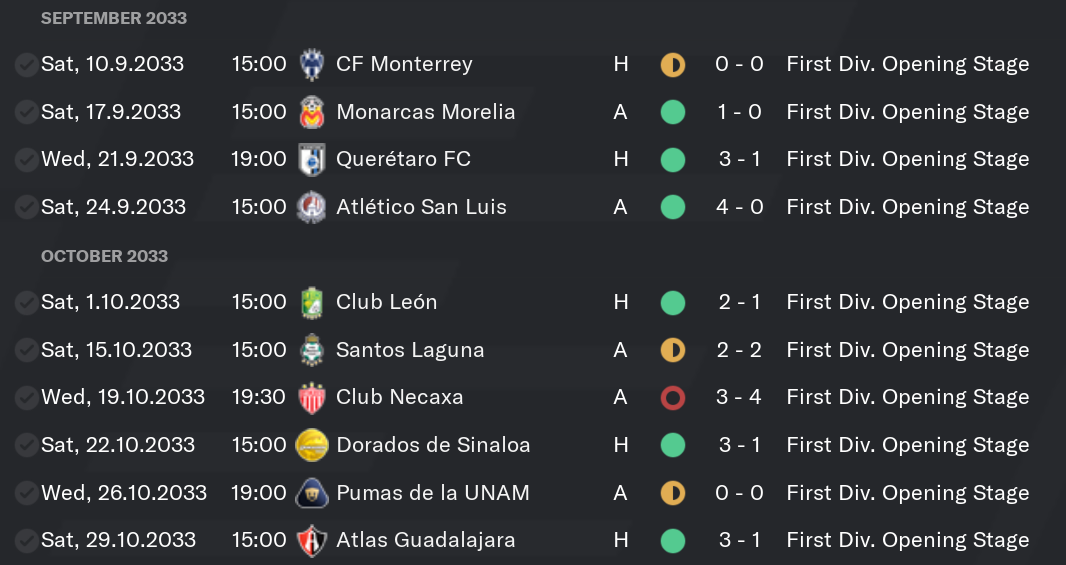Click the Monarcas Morelia club badge
The height and width of the screenshot is (565, 1066).
[x=312, y=112]
